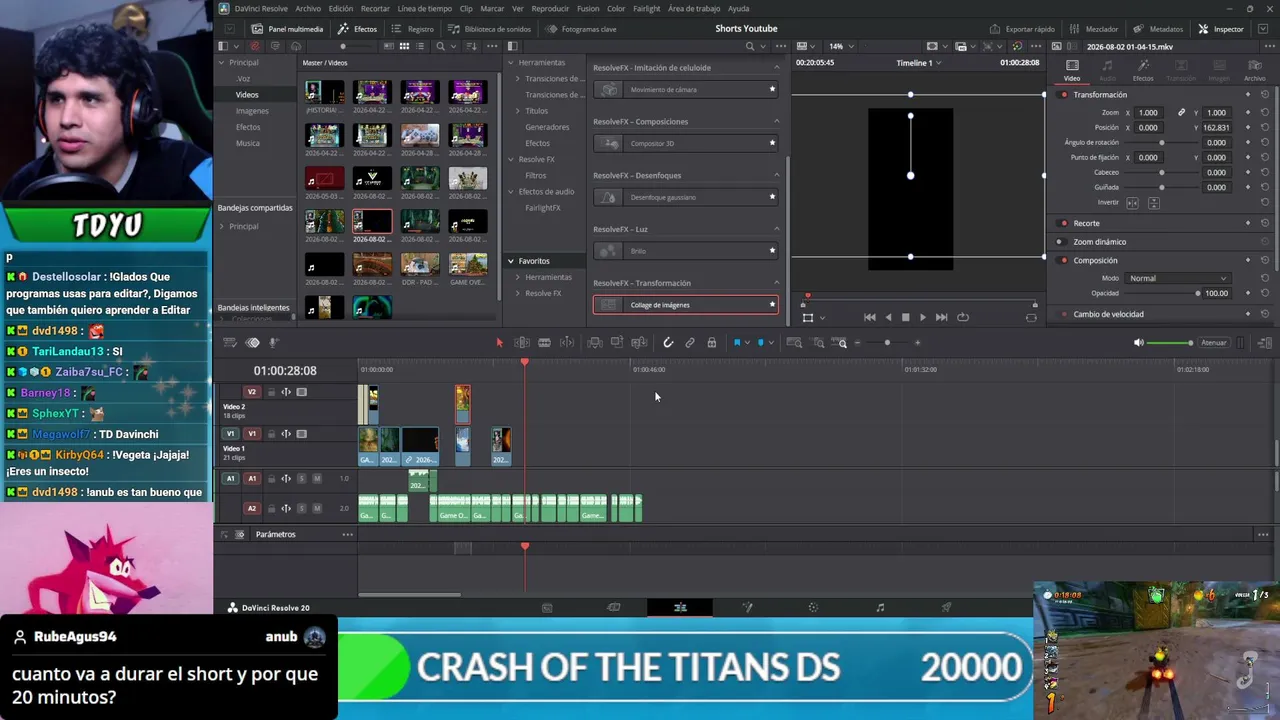Toggle the Cambio de velocidad switch
This screenshot has height=720, width=1280.
point(1063,314)
